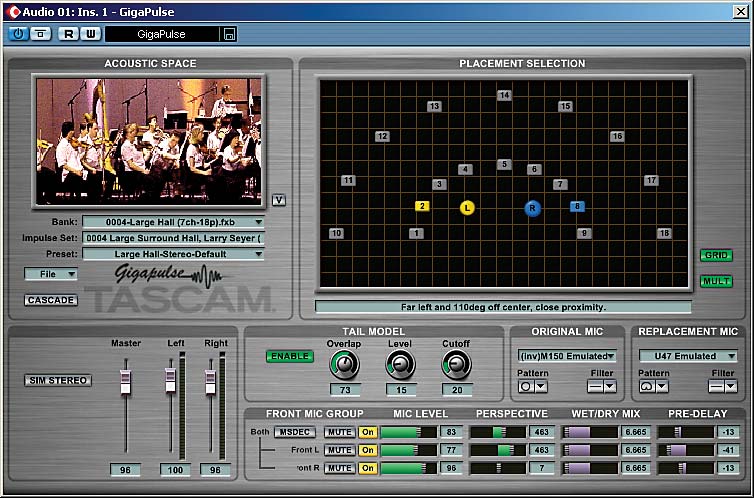Click the MSDEC button

[295, 432]
